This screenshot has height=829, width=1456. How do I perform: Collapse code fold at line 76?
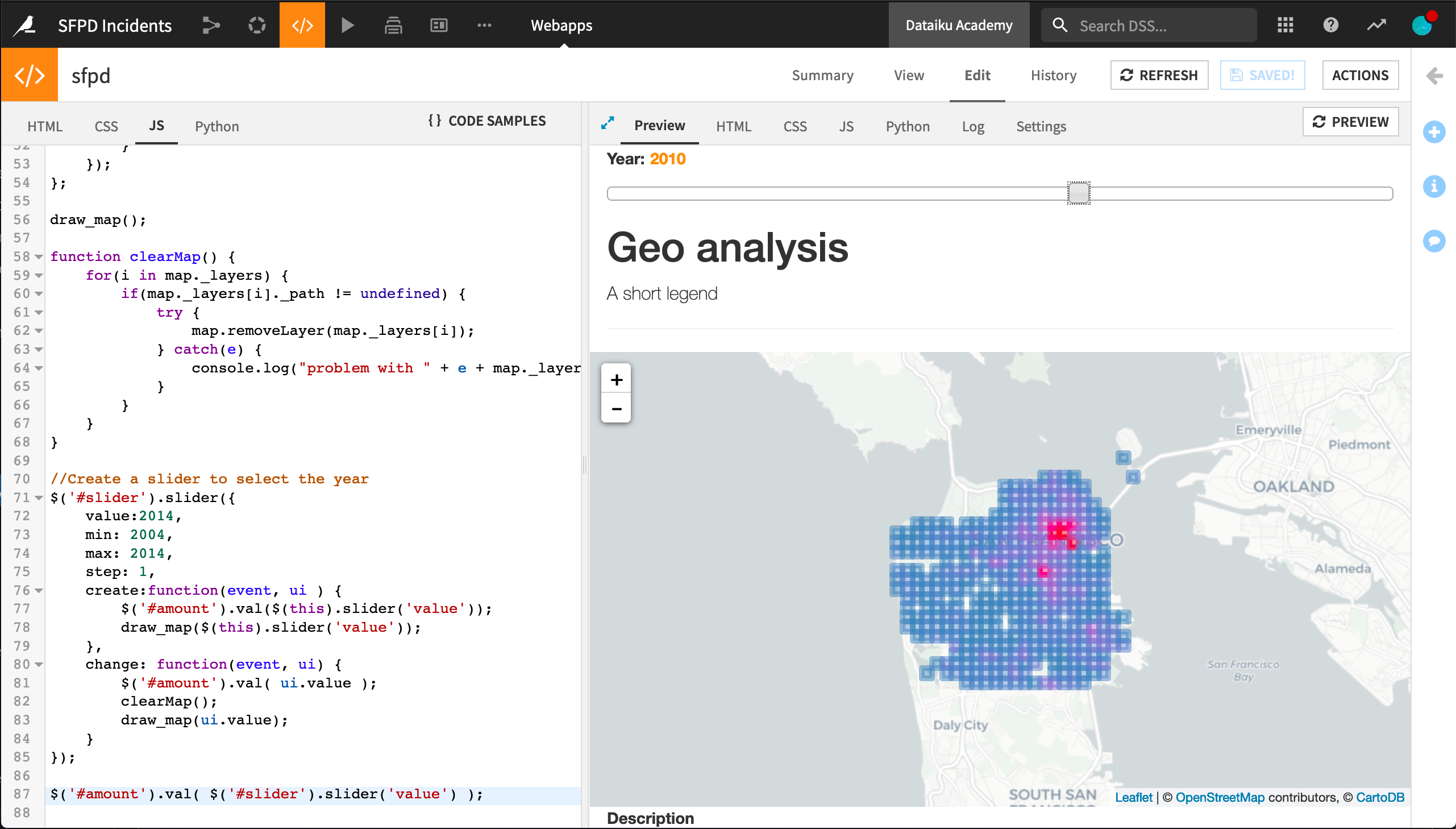pos(39,590)
